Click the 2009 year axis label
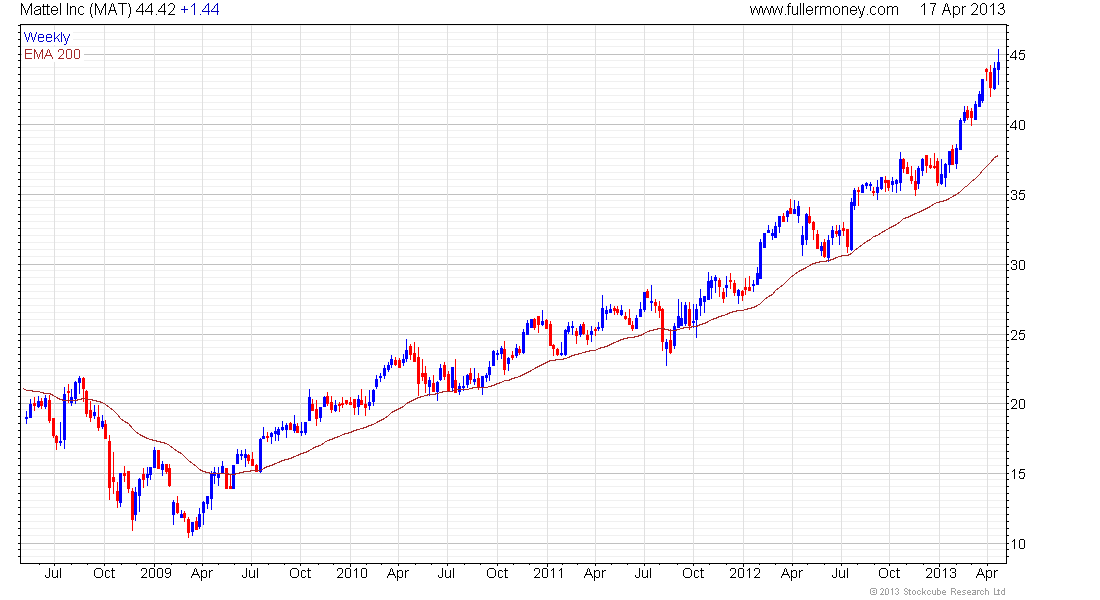Viewport: 1100px width, 600px height. click(156, 573)
